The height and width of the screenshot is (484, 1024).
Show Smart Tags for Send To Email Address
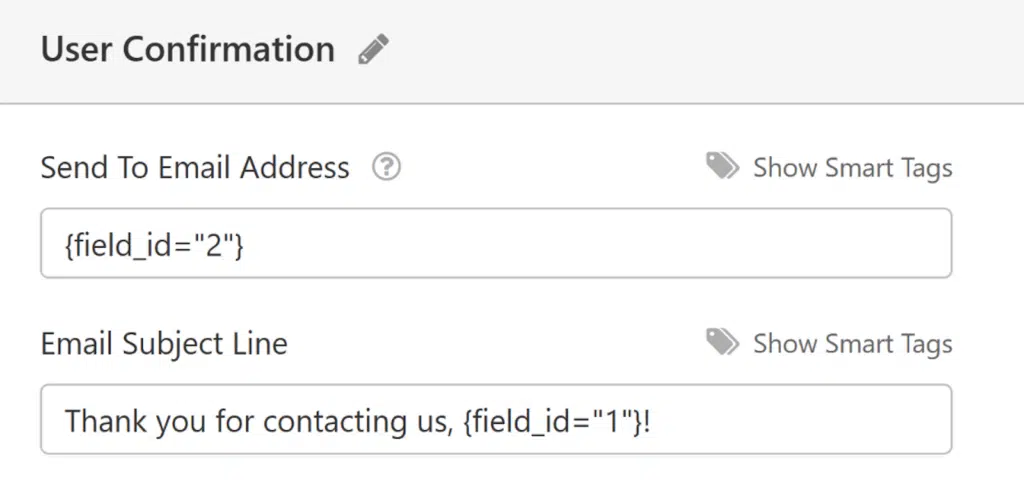pos(852,168)
